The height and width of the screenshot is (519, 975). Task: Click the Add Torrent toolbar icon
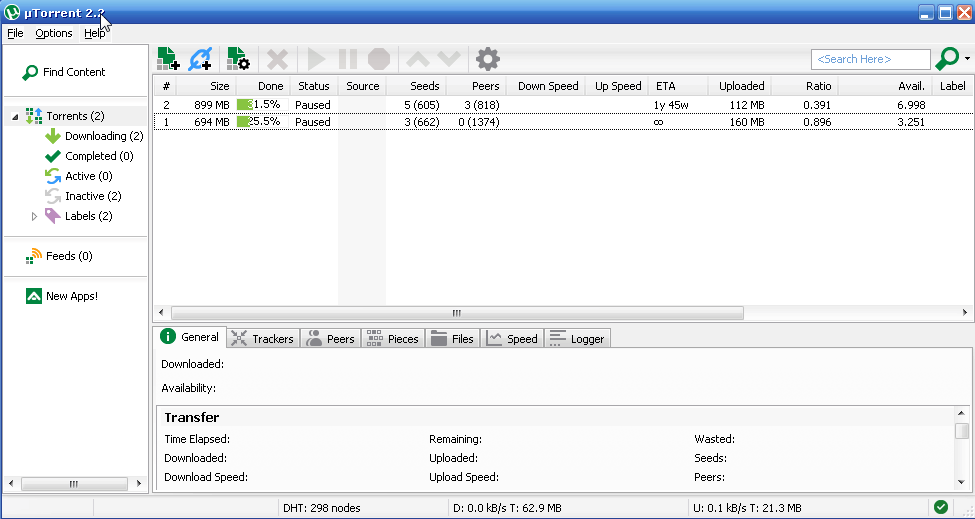coord(168,59)
